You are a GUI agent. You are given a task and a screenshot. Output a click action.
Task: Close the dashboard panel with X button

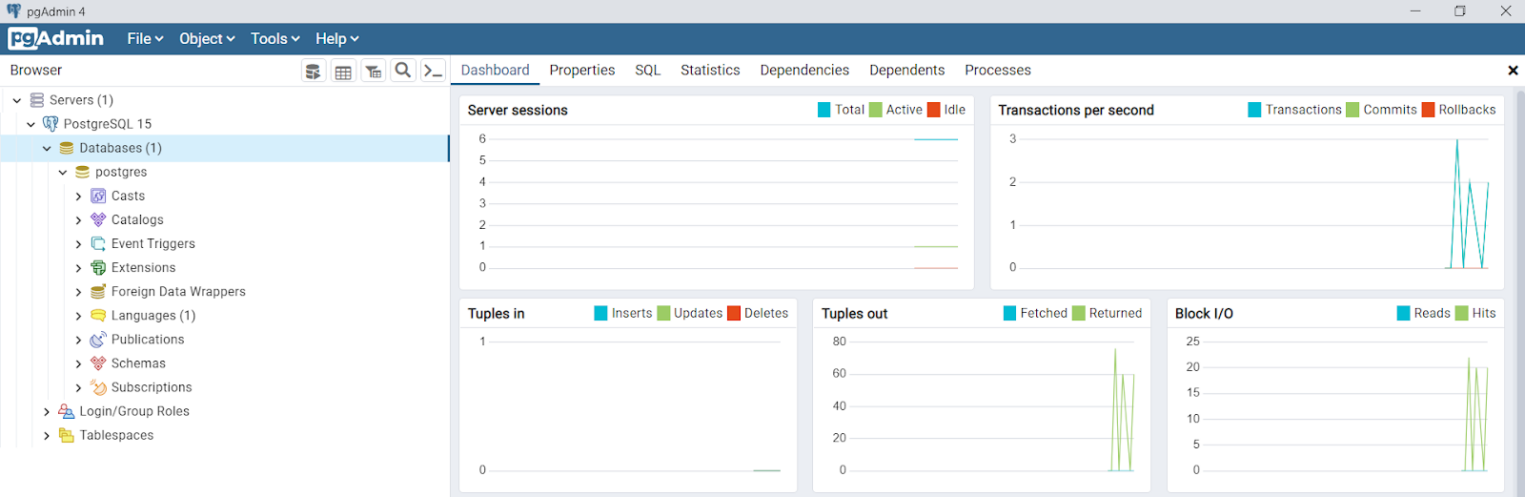1512,70
